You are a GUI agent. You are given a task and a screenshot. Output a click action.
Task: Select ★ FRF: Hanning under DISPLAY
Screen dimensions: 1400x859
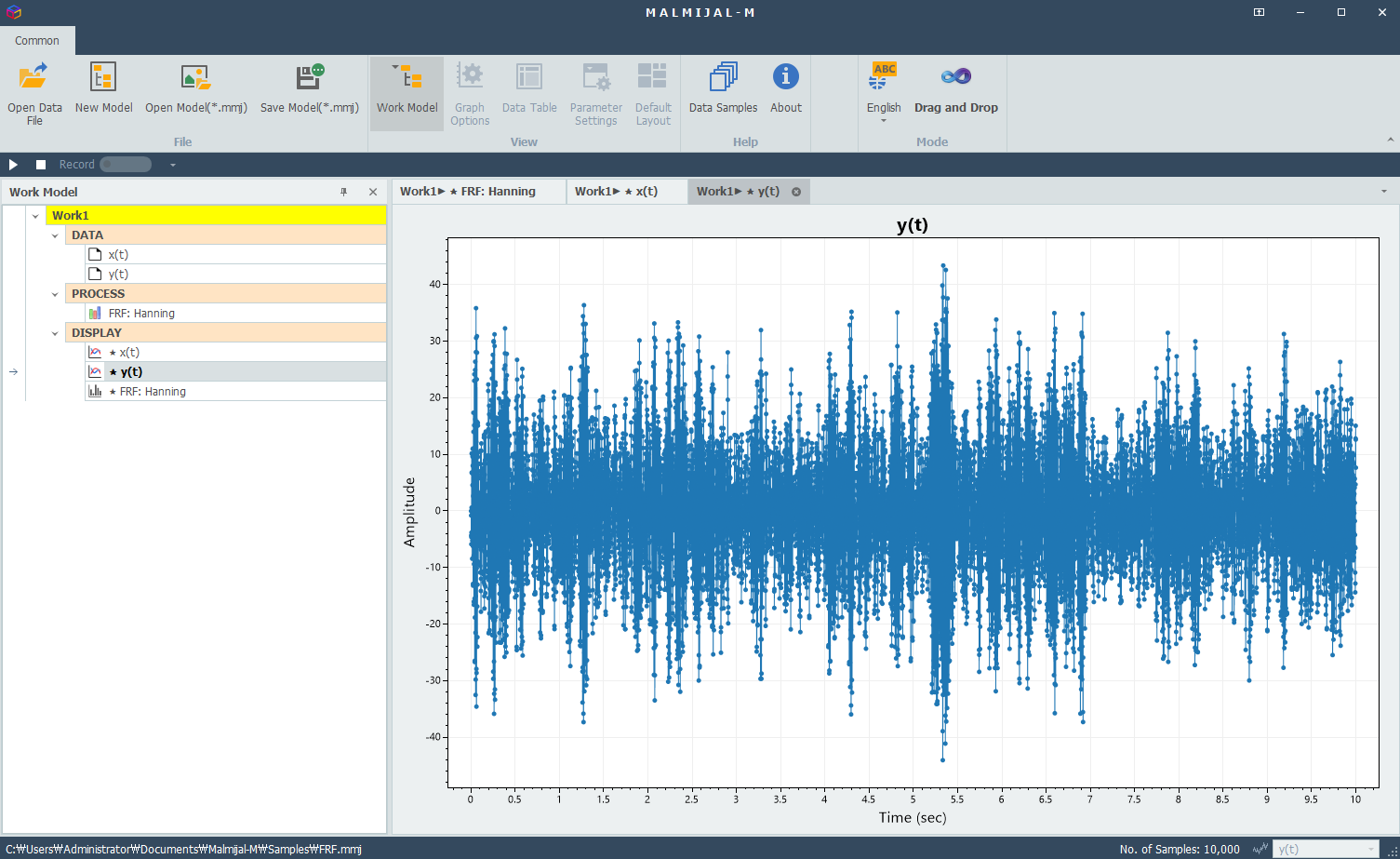click(x=235, y=392)
